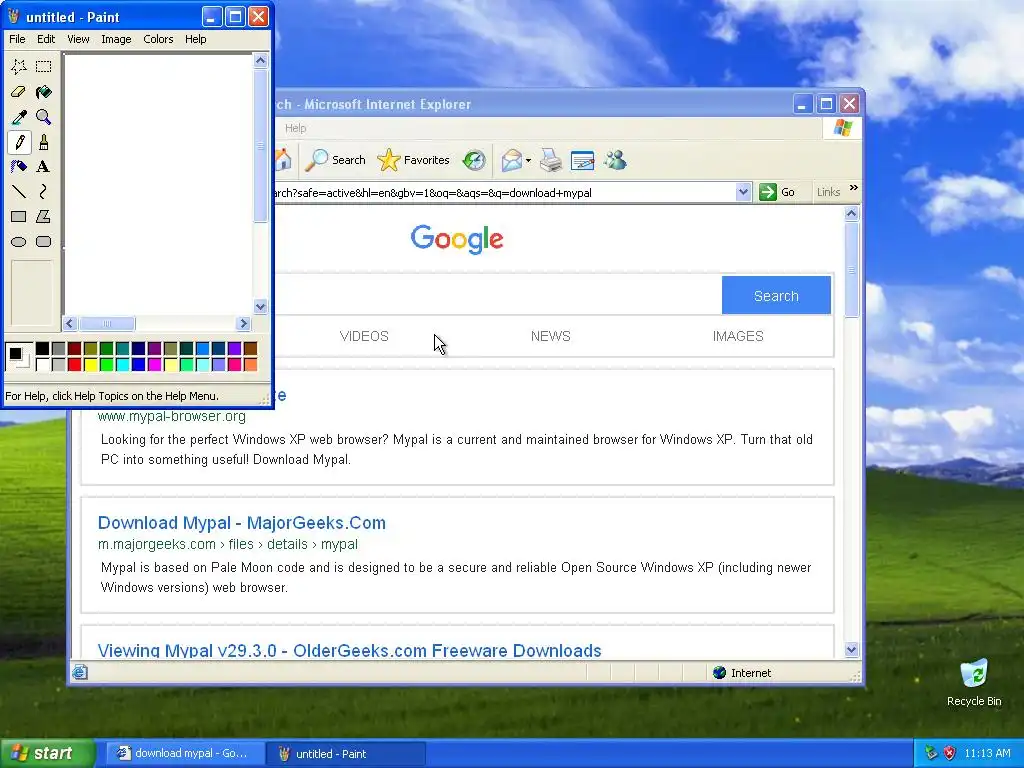This screenshot has height=768, width=1024.
Task: Open Favorites in Internet Explorer toolbar
Action: coord(414,160)
